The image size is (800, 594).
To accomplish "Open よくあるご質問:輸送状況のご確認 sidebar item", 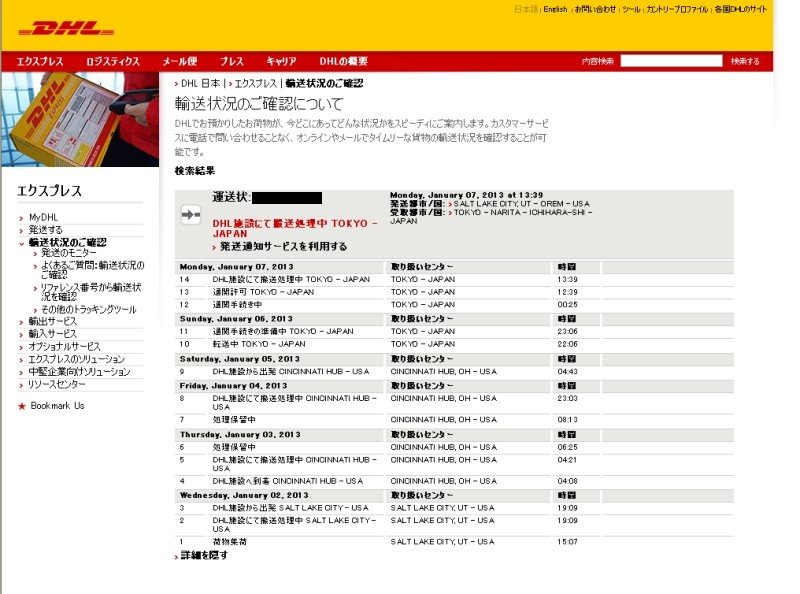I will 92,269.
